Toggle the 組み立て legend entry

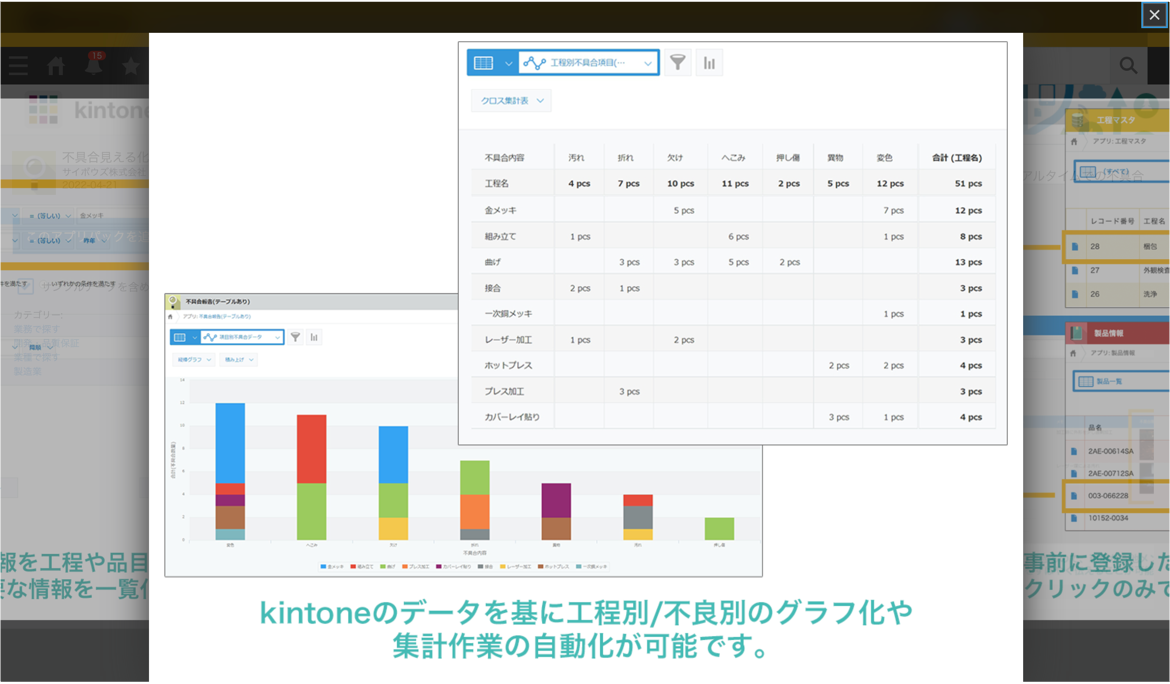(x=363, y=567)
